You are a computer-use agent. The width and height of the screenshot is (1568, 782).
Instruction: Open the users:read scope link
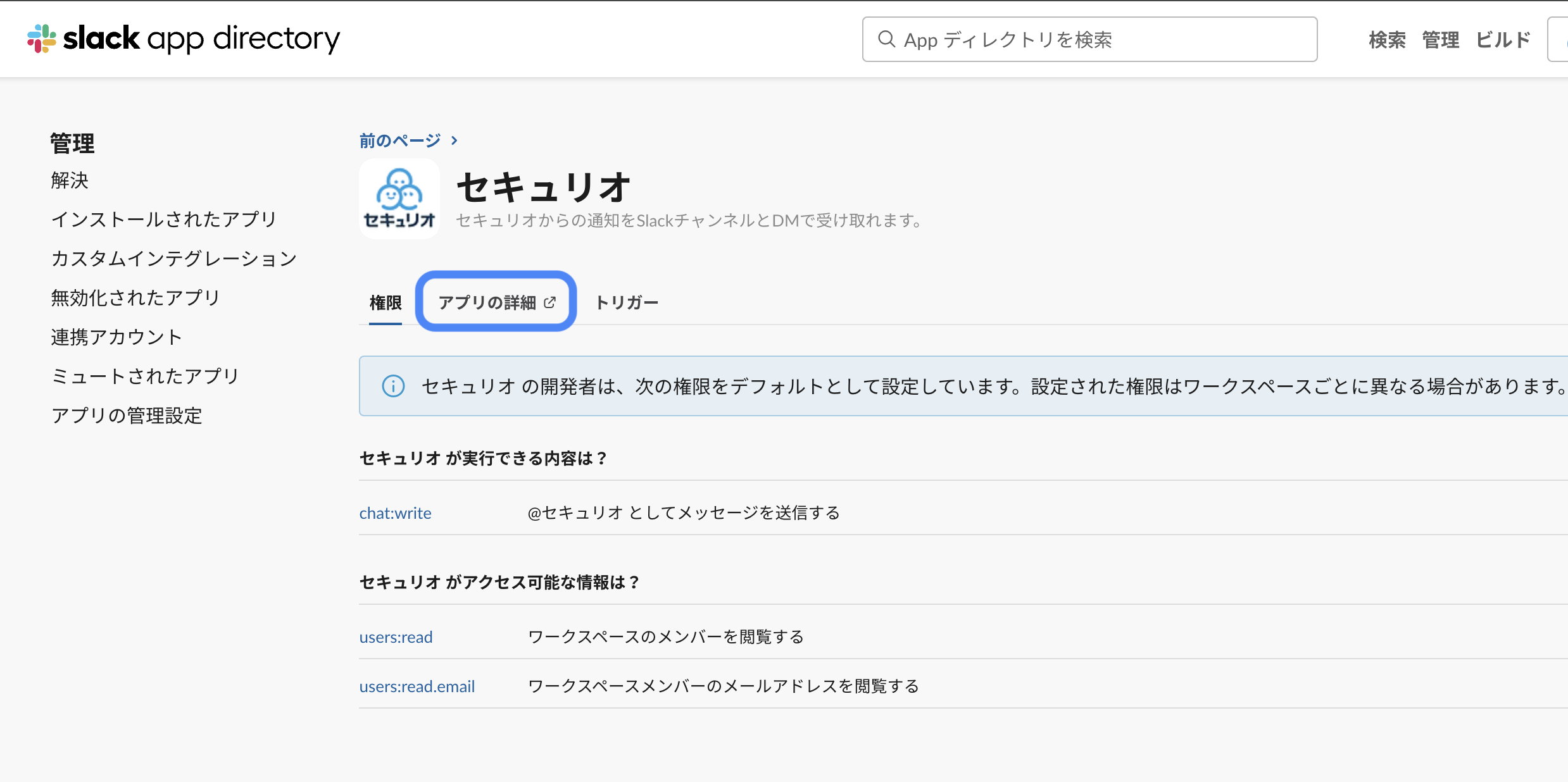click(x=396, y=637)
